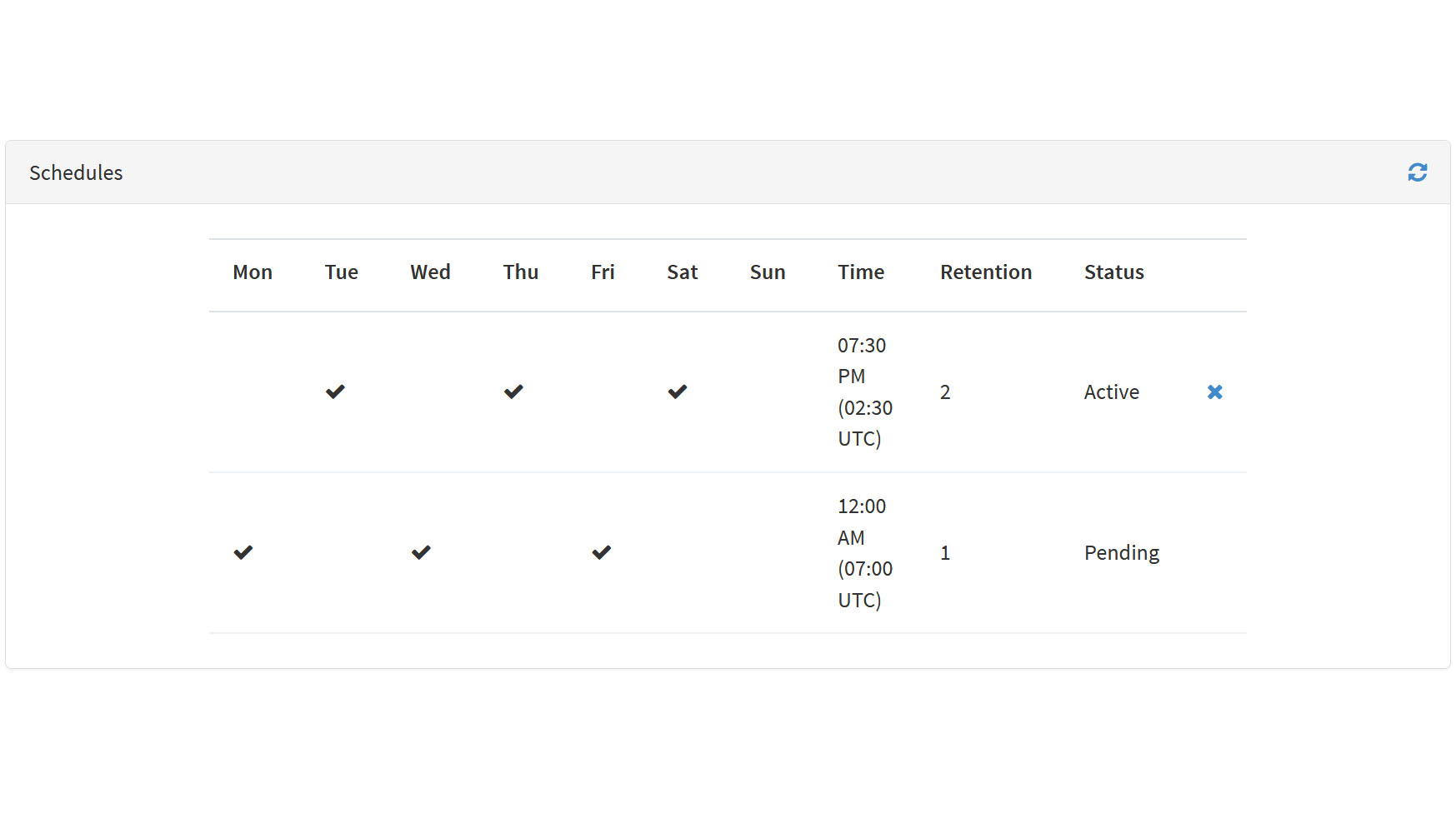Click the Thursday checkmark on Active schedule
The height and width of the screenshot is (818, 1456).
point(513,391)
